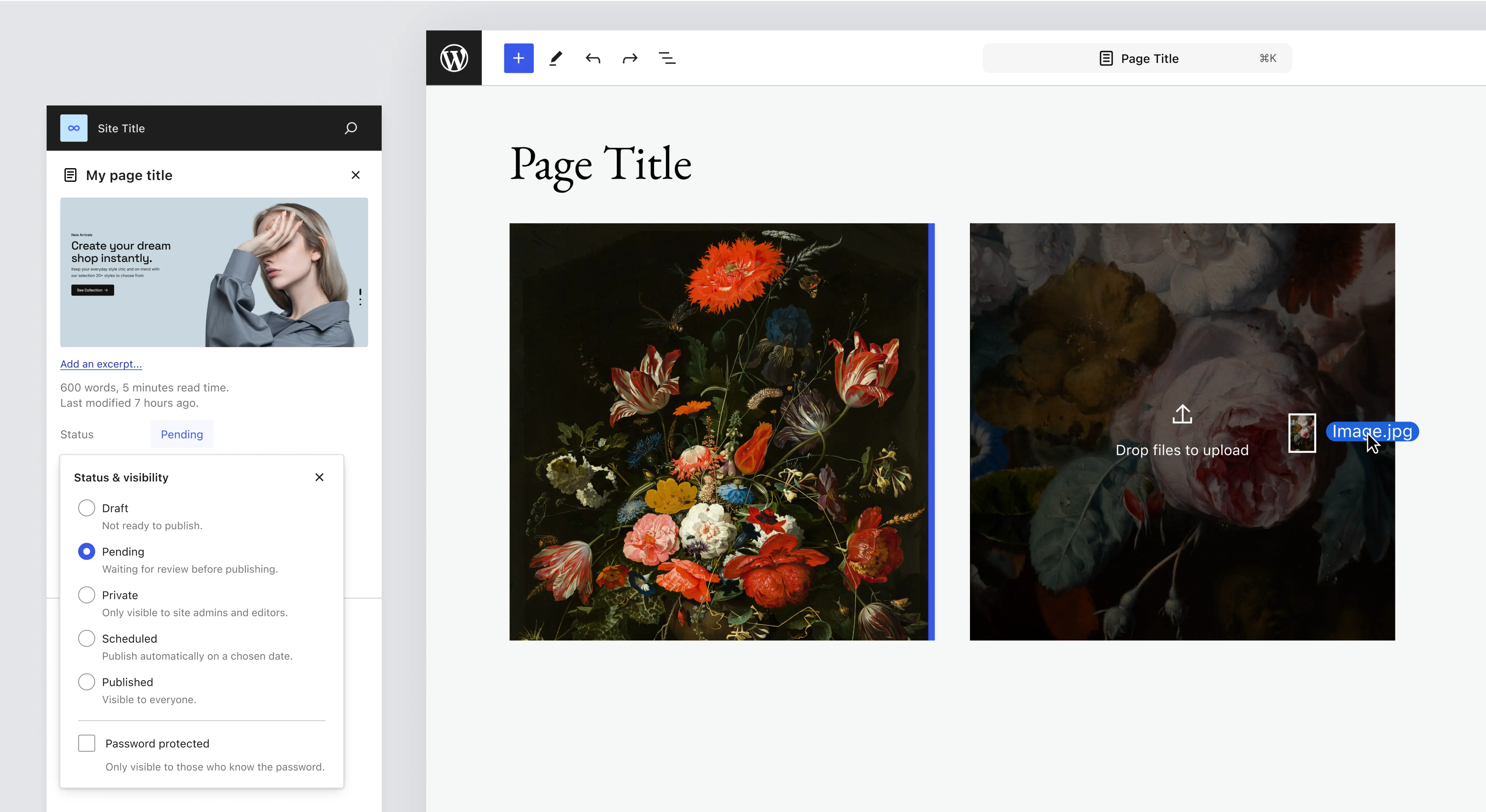Click the featured image thumbnail preview
The image size is (1486, 812).
(213, 272)
